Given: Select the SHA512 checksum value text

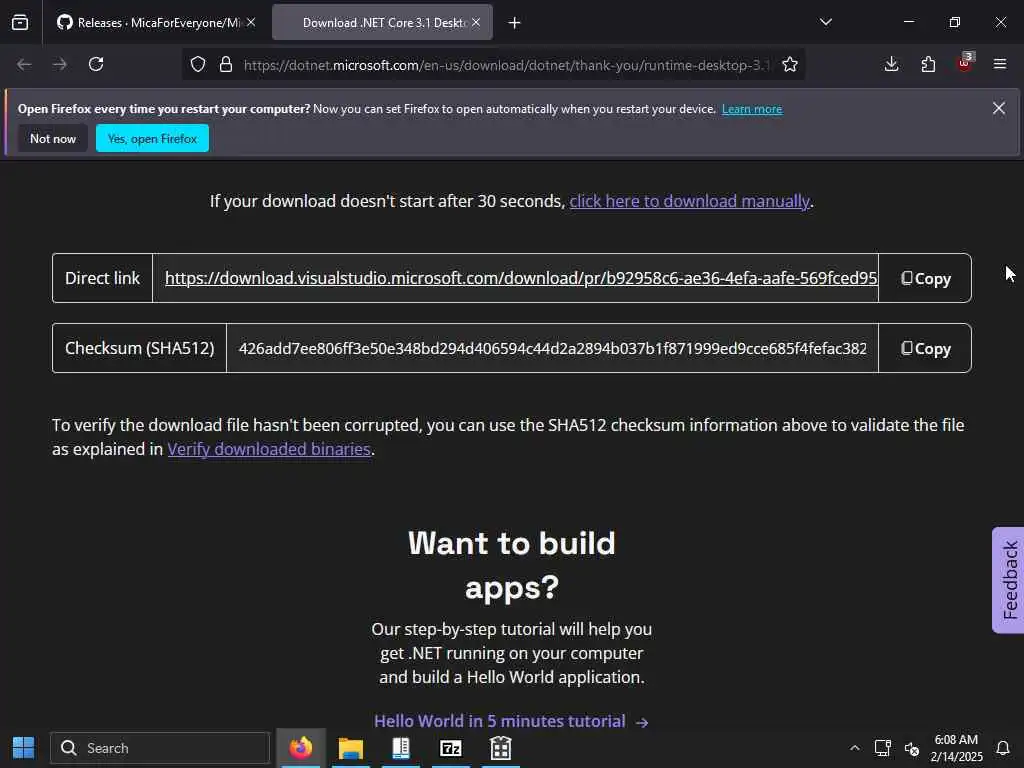Looking at the screenshot, I should click(x=552, y=348).
